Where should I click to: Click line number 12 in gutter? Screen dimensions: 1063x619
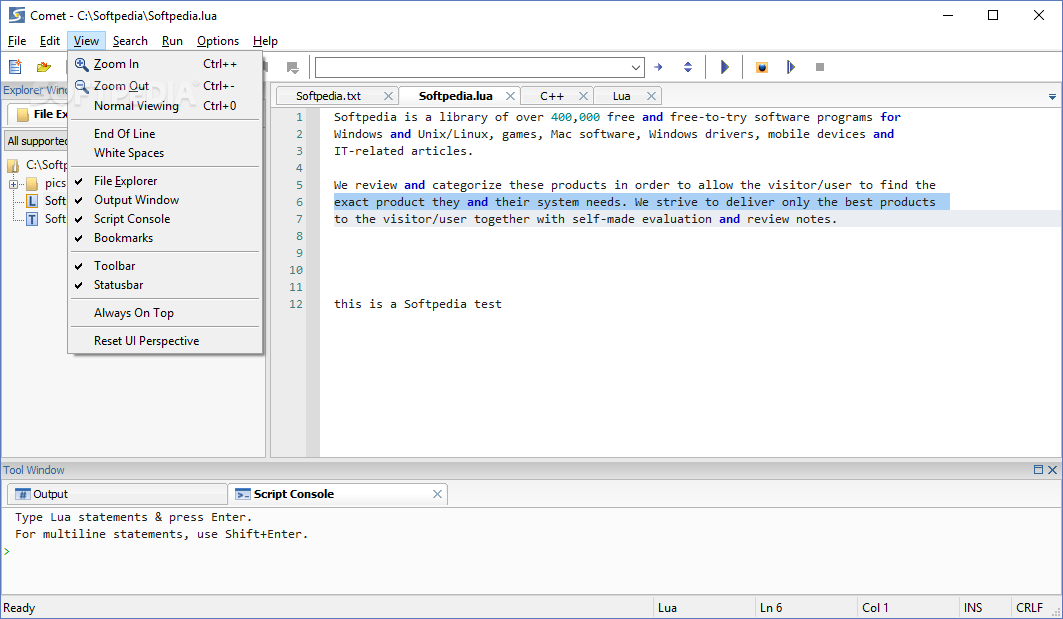296,304
